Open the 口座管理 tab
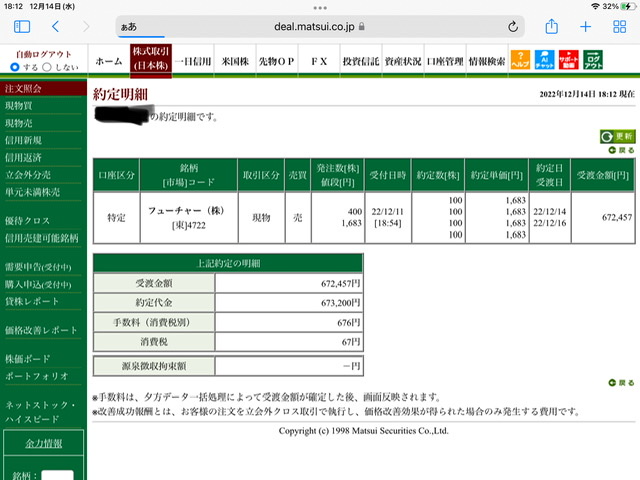The image size is (640, 480). point(445,61)
